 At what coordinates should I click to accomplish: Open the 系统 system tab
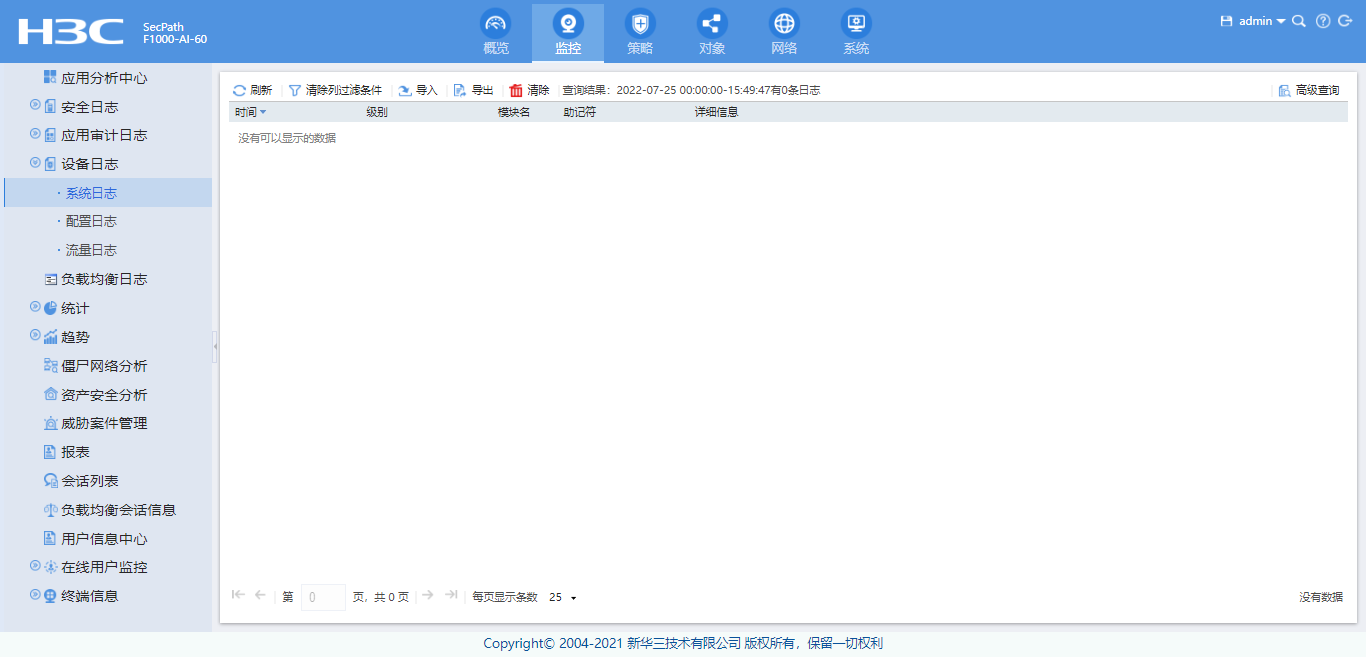856,32
